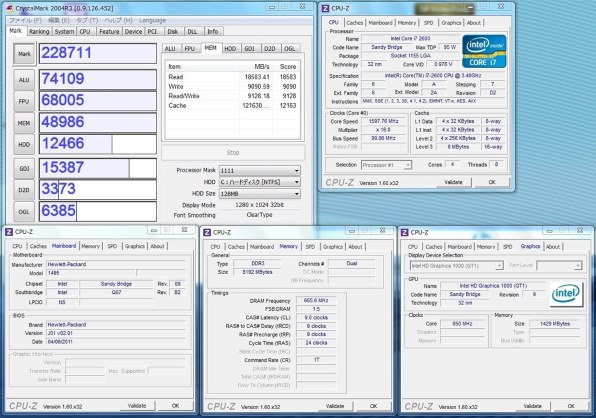Open the 編集 (E) menu

point(59,20)
